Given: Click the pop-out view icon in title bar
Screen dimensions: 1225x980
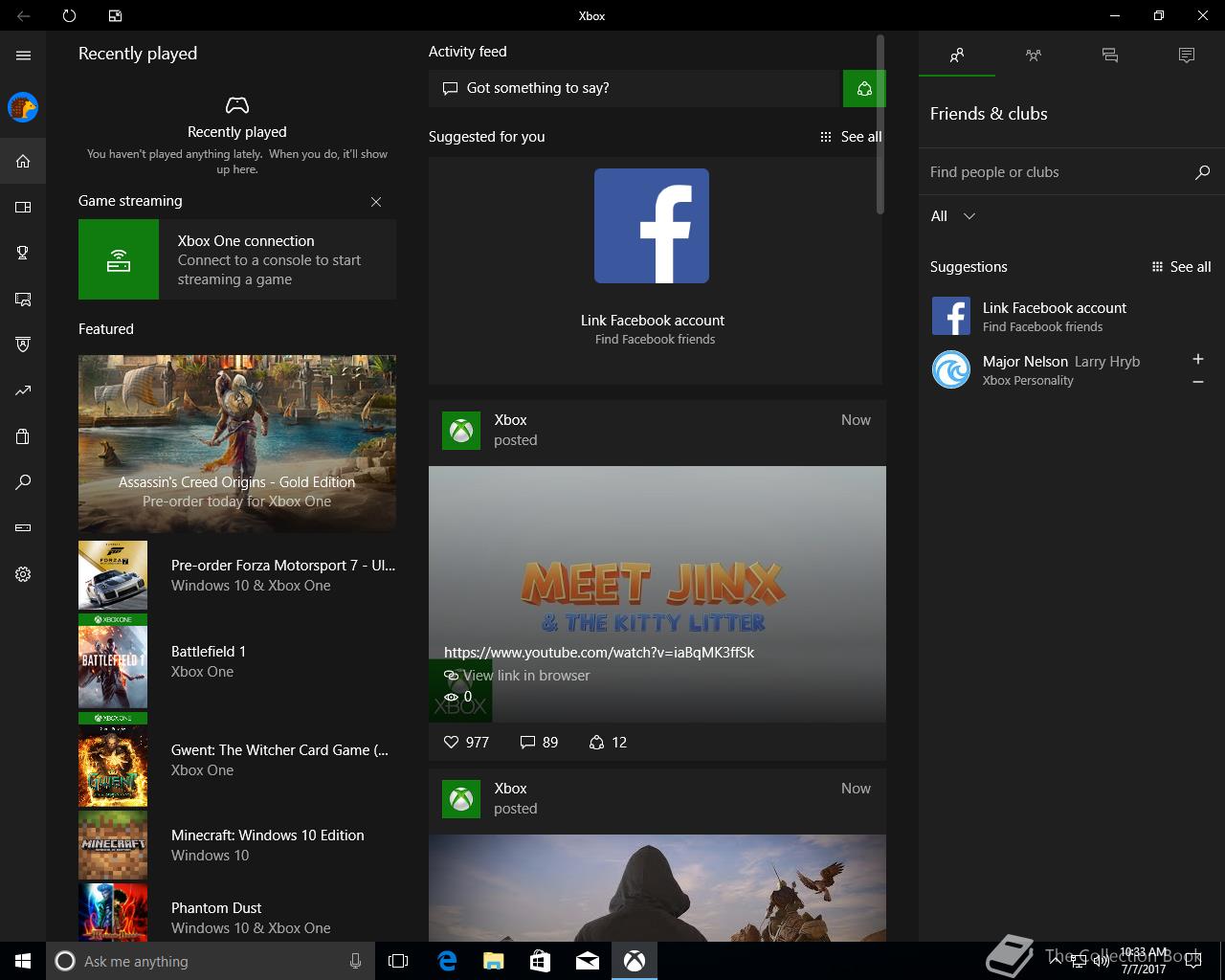Looking at the screenshot, I should click(x=115, y=15).
